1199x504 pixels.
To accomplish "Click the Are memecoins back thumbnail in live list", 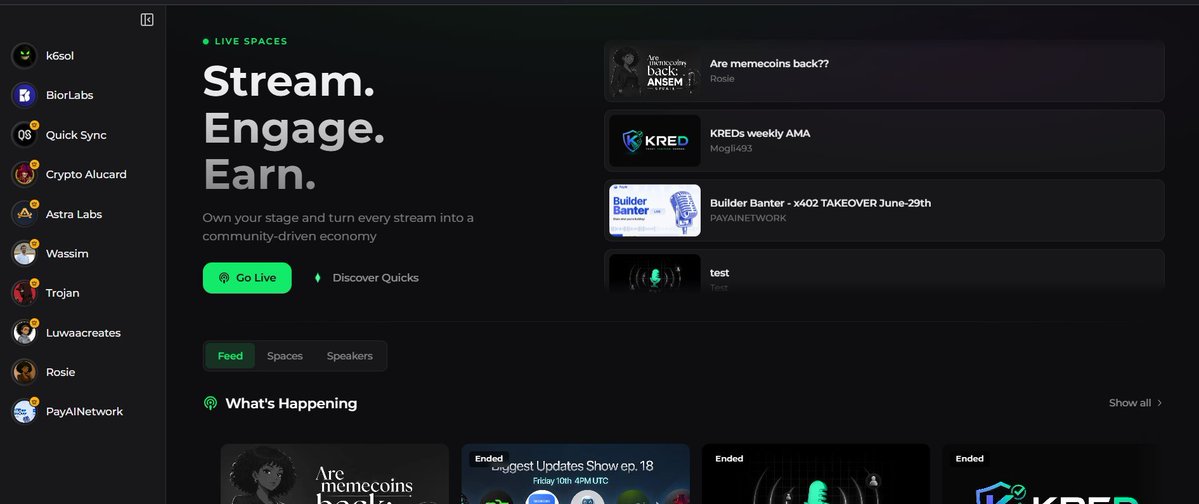I will coord(655,70).
